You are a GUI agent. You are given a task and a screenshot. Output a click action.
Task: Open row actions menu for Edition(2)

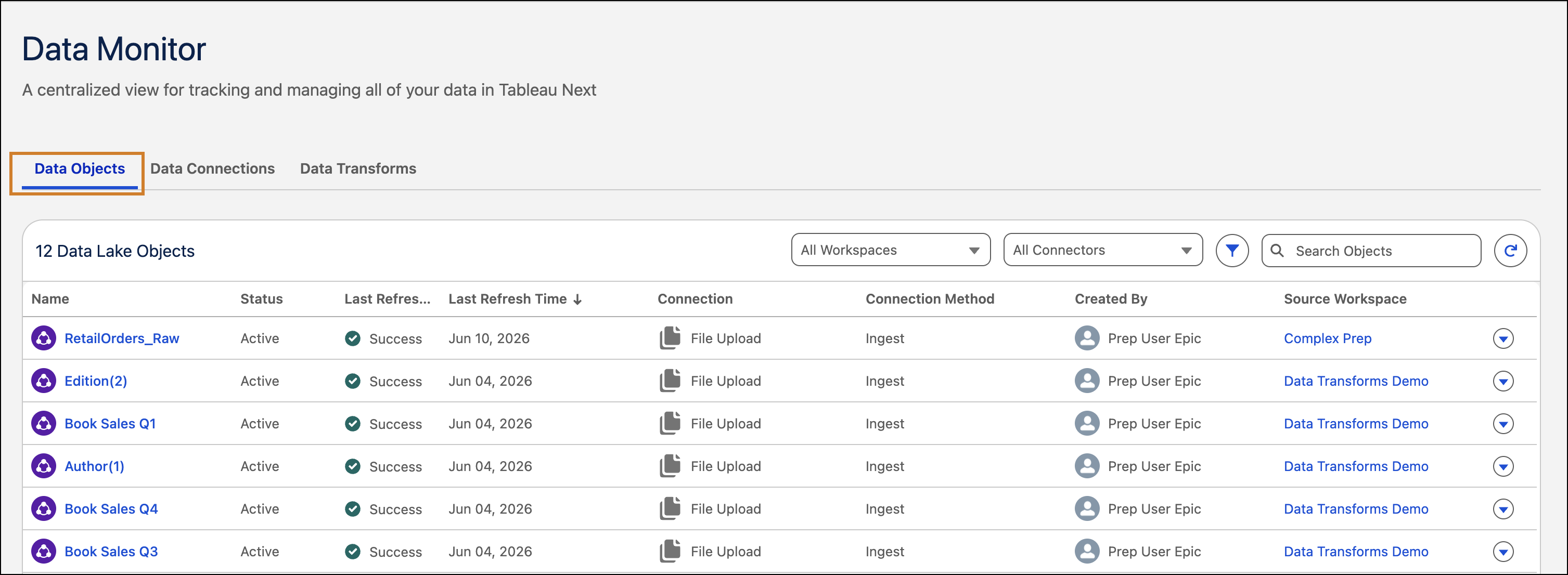pos(1503,381)
